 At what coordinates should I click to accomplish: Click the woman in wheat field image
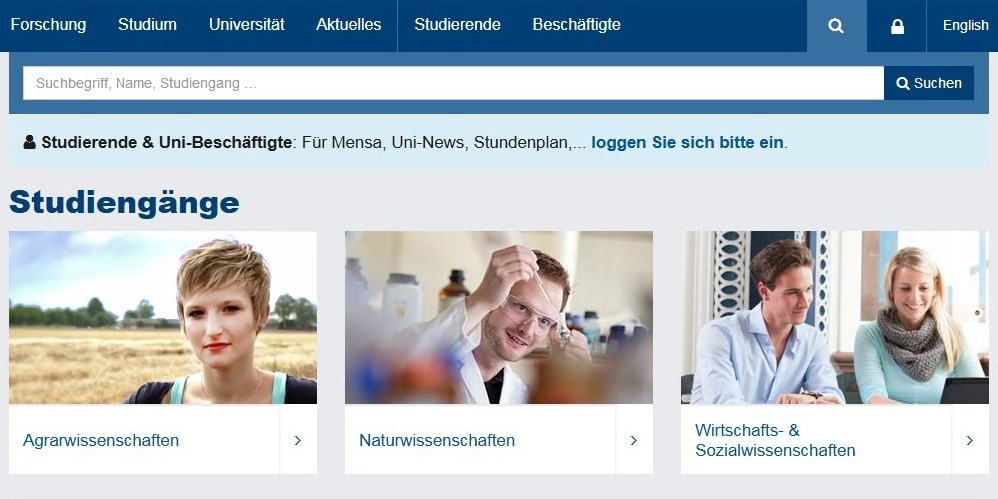point(163,318)
